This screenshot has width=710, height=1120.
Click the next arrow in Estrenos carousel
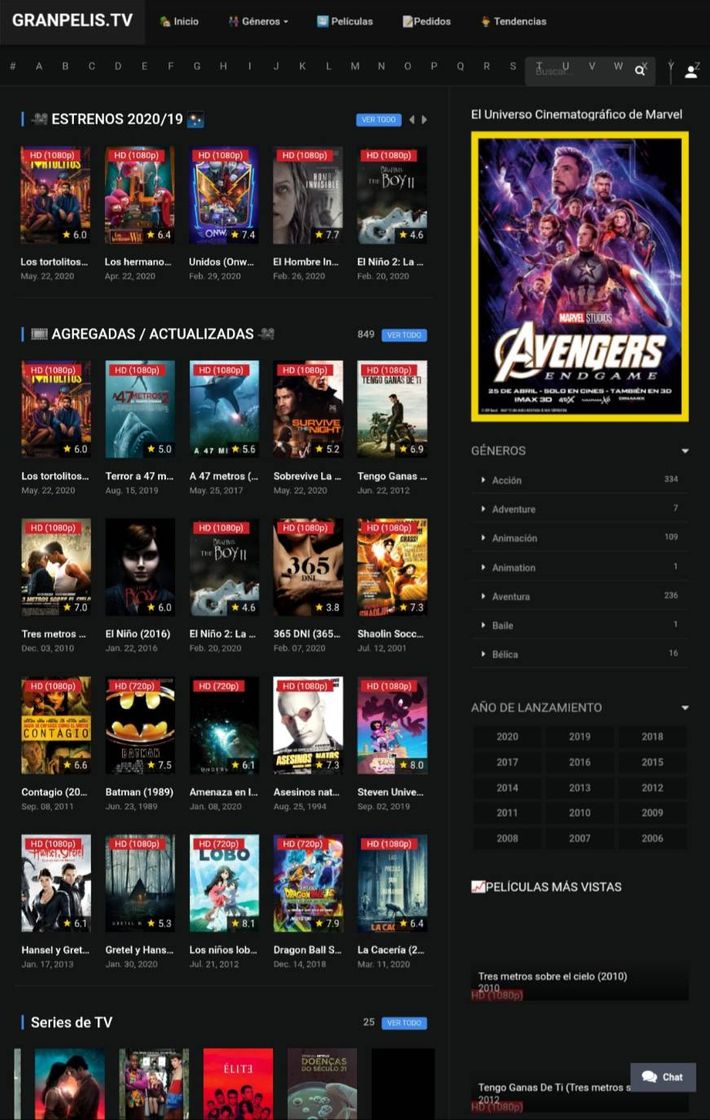coord(424,120)
